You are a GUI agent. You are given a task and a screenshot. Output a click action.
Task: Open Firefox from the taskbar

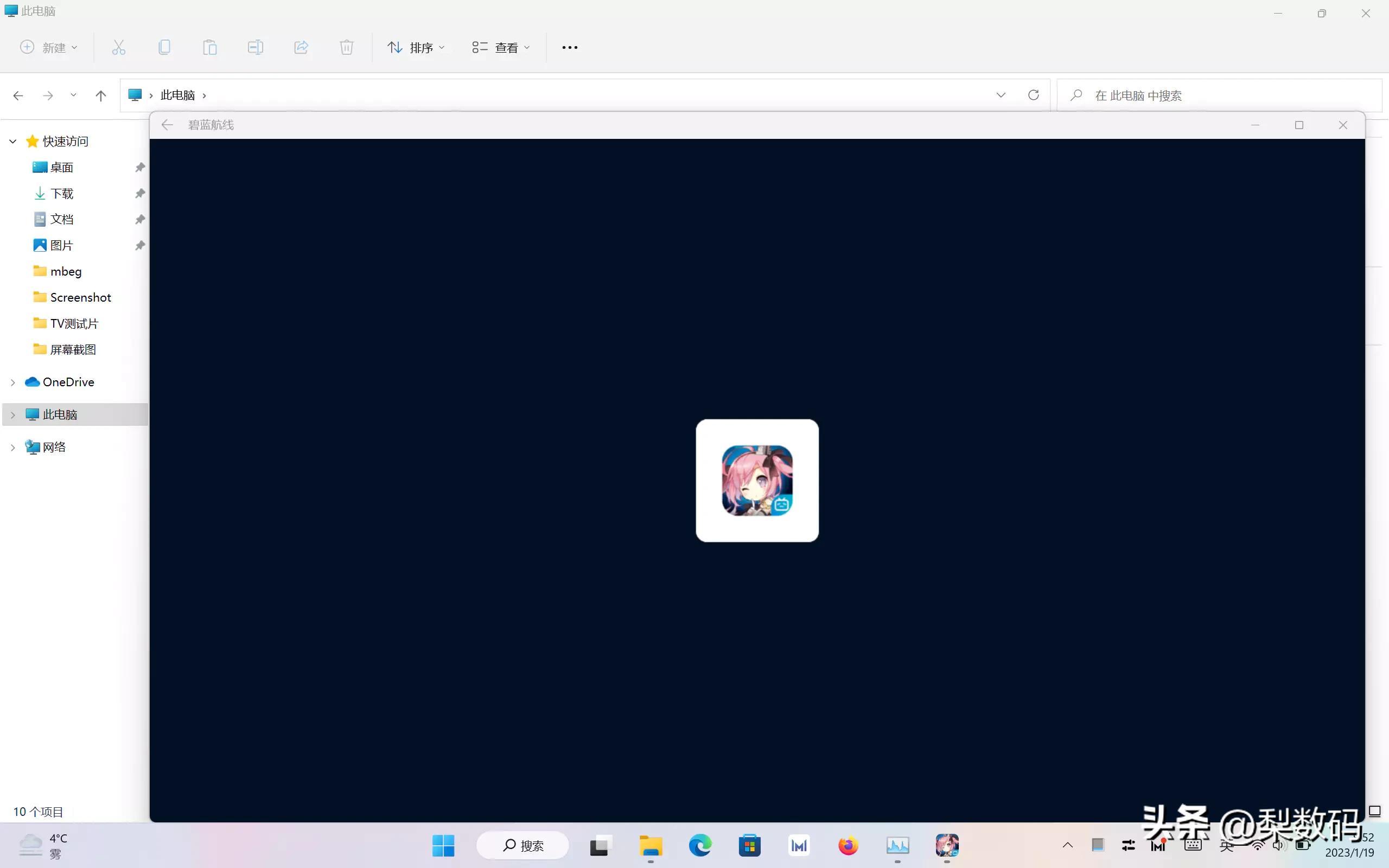(x=848, y=846)
